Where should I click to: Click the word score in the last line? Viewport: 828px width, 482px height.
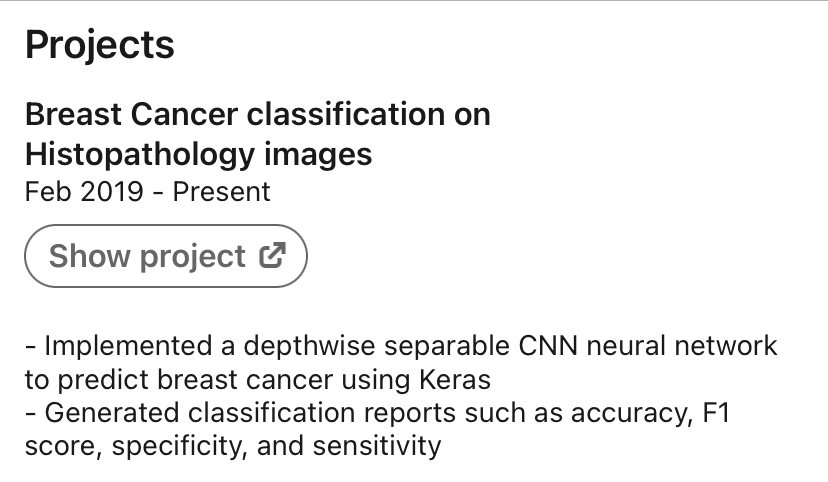61,445
